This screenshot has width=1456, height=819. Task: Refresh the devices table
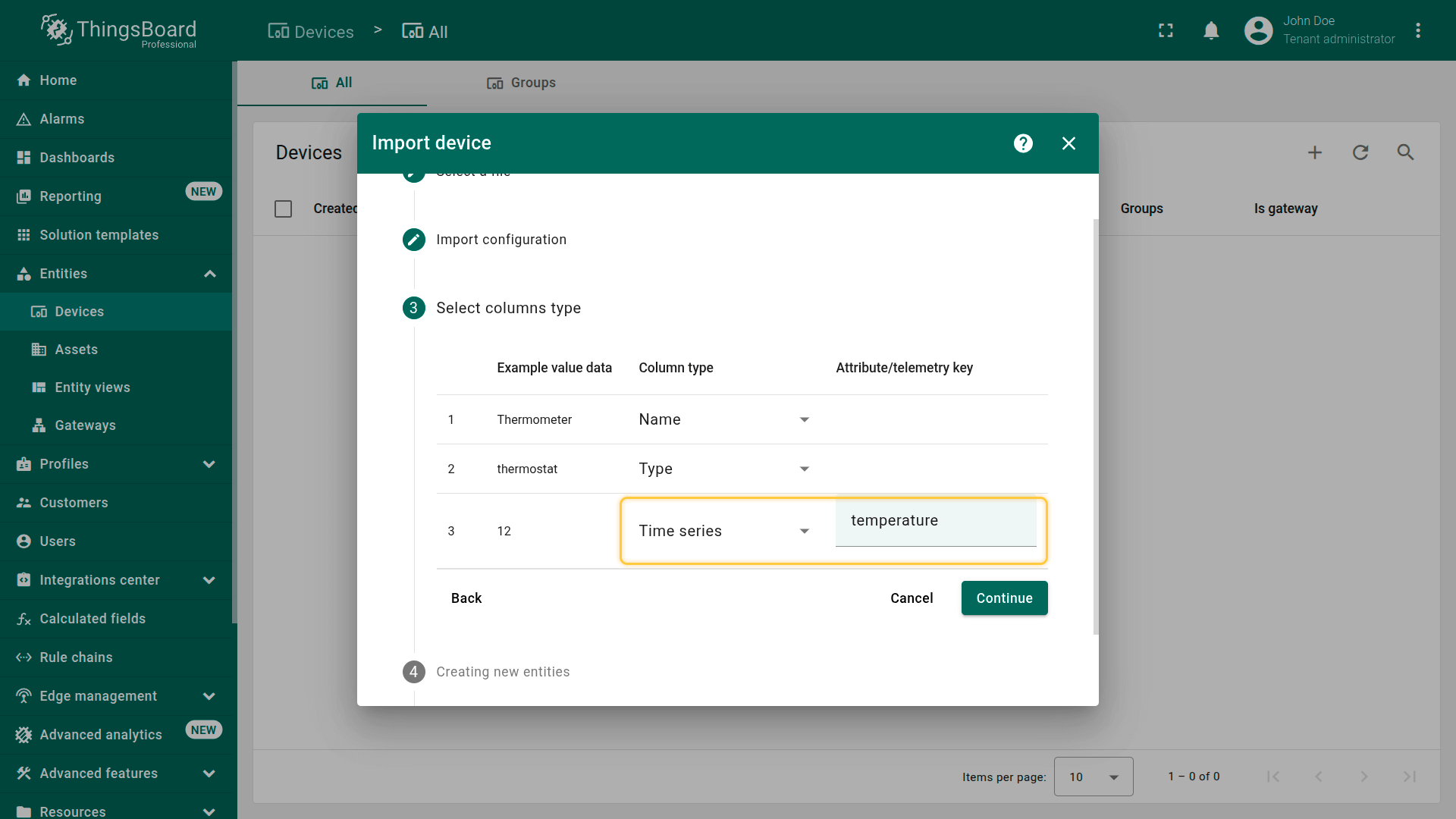(1360, 152)
